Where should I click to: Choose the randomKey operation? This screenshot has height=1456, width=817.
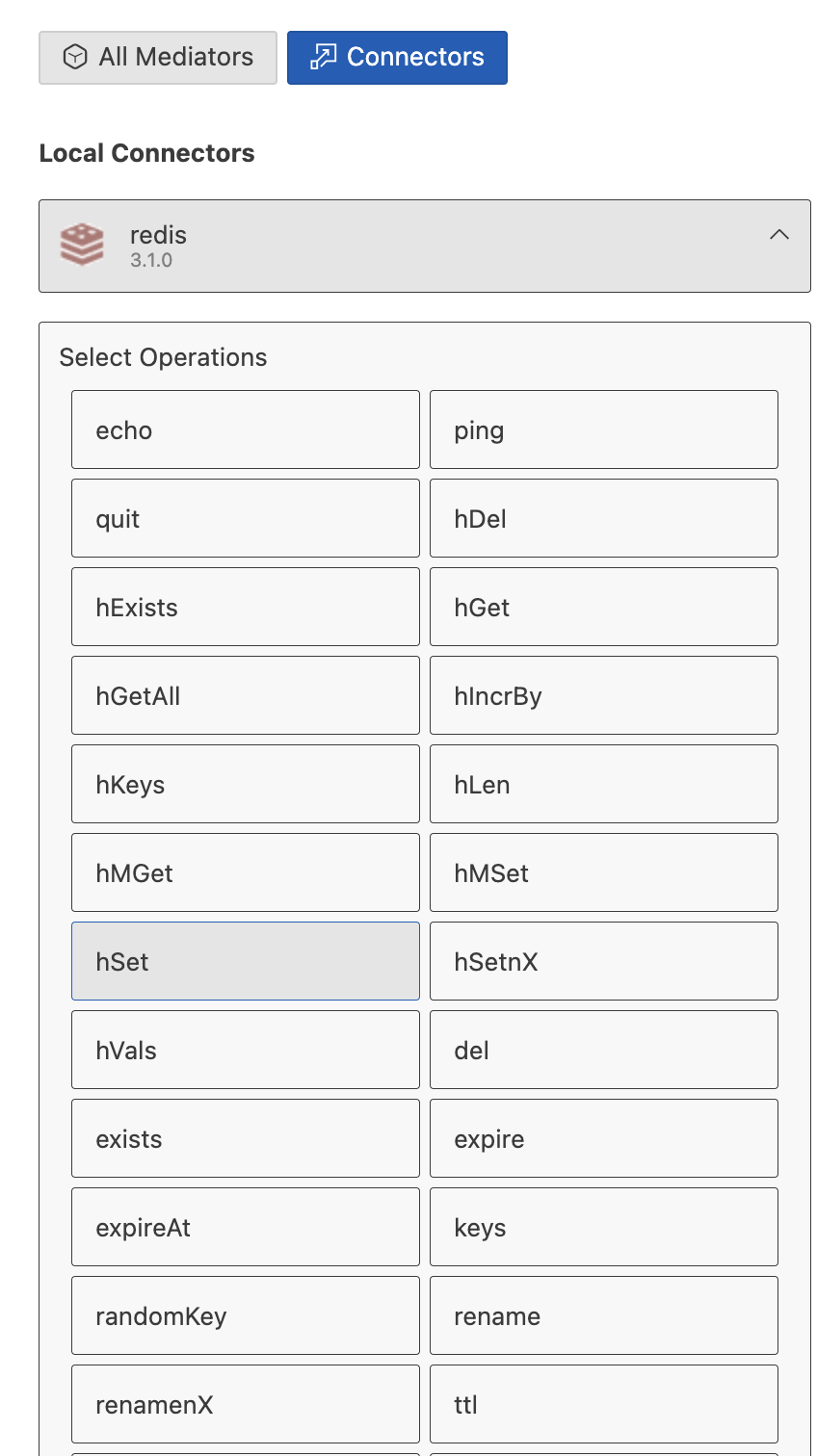tap(246, 1315)
